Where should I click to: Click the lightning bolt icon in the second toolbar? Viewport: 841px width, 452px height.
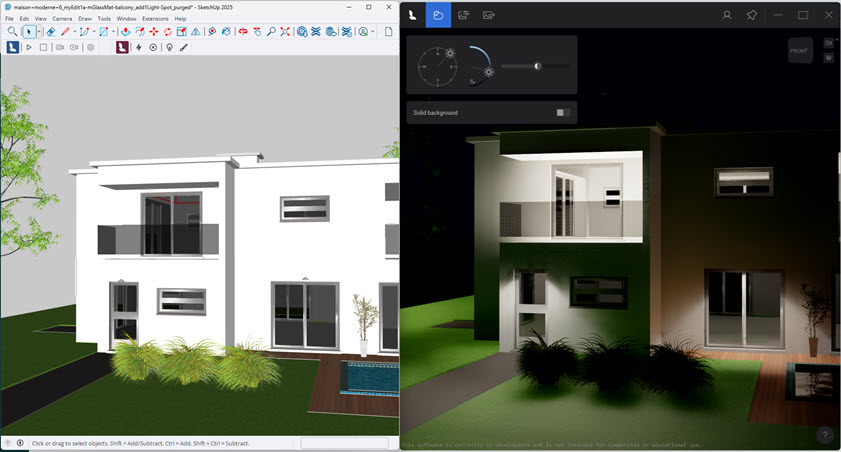click(x=139, y=47)
